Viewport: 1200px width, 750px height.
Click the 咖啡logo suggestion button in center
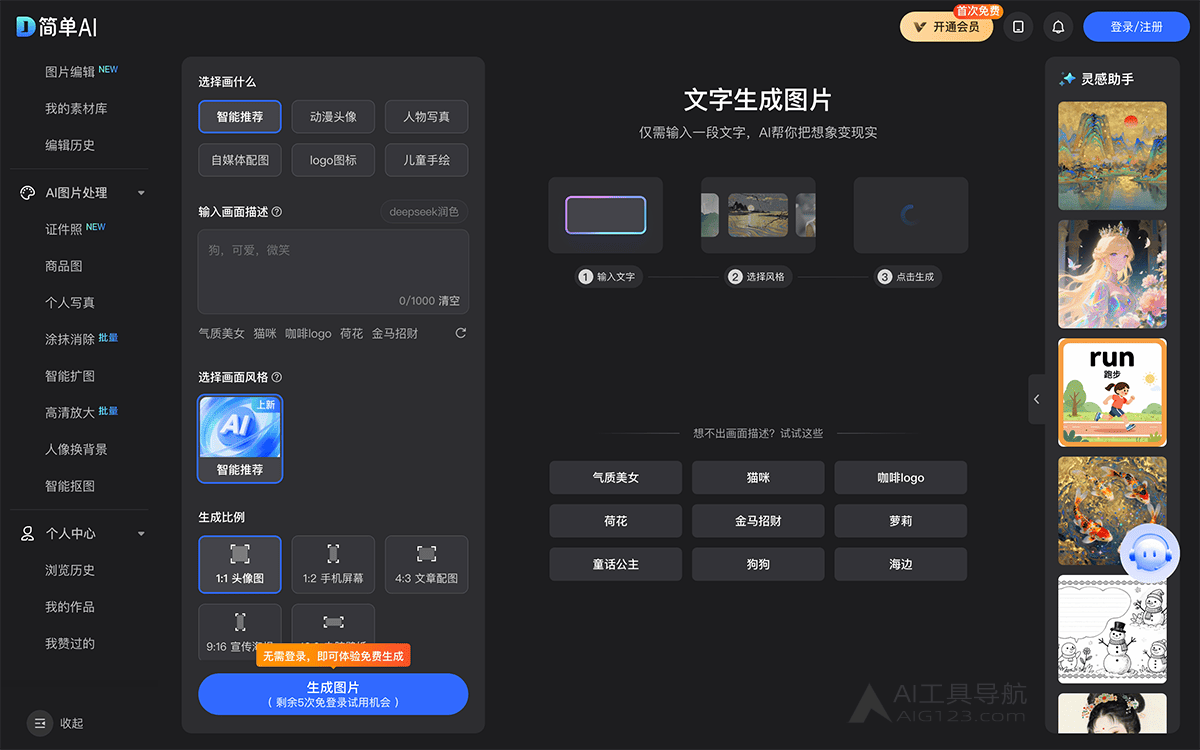point(901,478)
